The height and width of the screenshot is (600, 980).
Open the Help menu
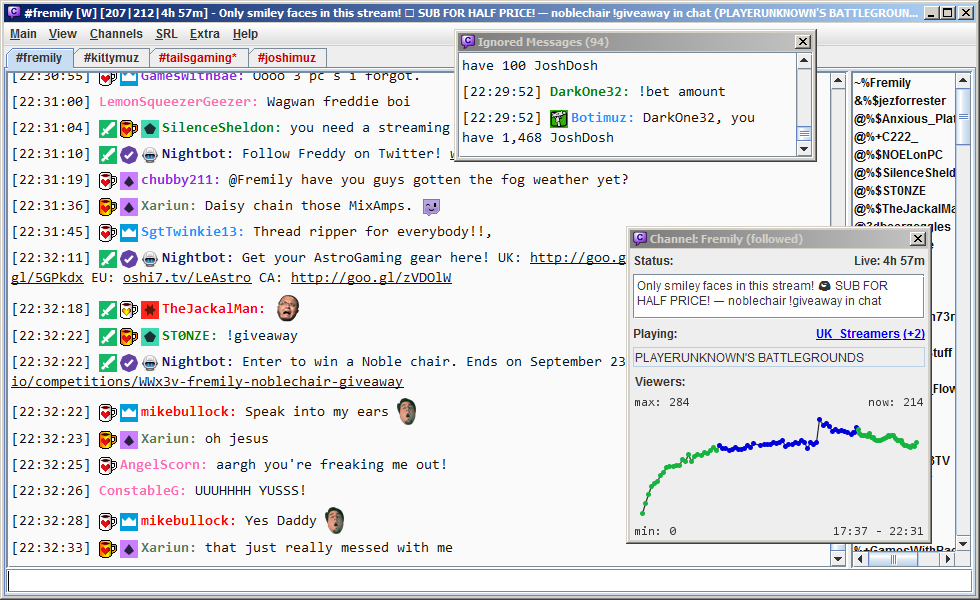(245, 34)
